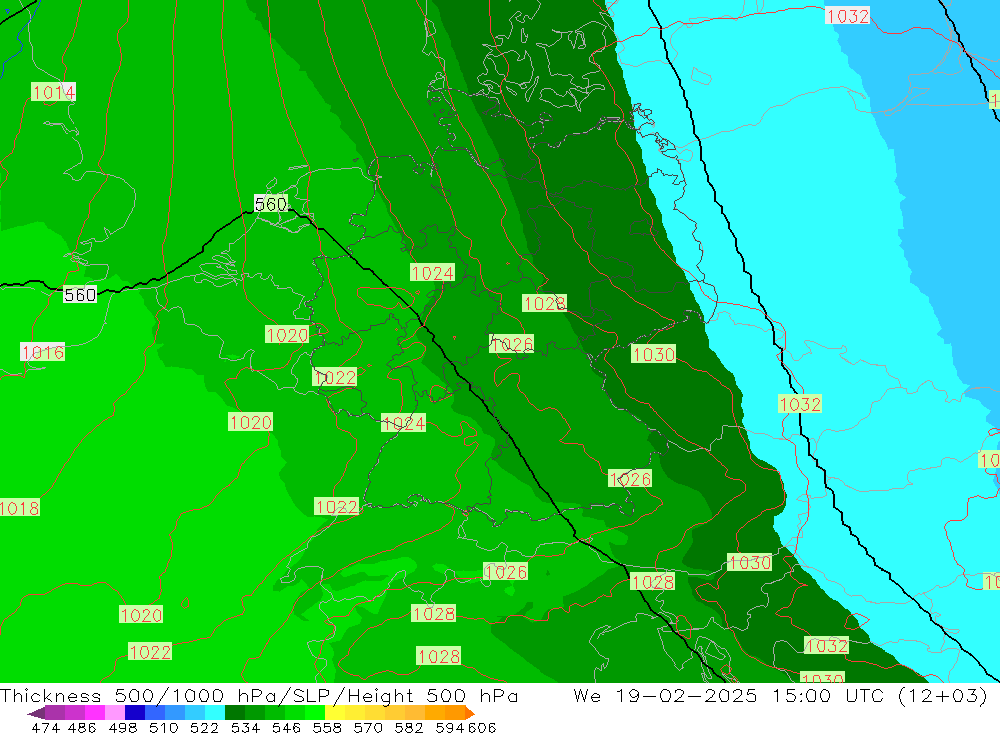The image size is (1000, 733).
Task: Click the purple arrow at the legend's left end
Action: coord(36,713)
